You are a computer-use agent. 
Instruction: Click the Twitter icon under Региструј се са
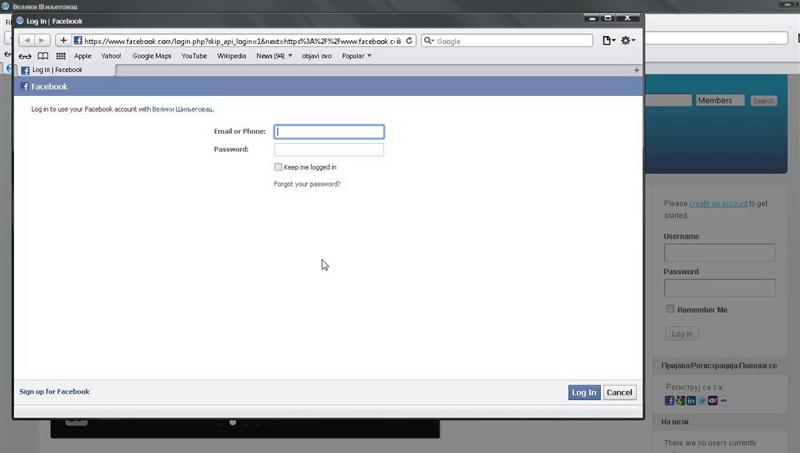pos(702,400)
